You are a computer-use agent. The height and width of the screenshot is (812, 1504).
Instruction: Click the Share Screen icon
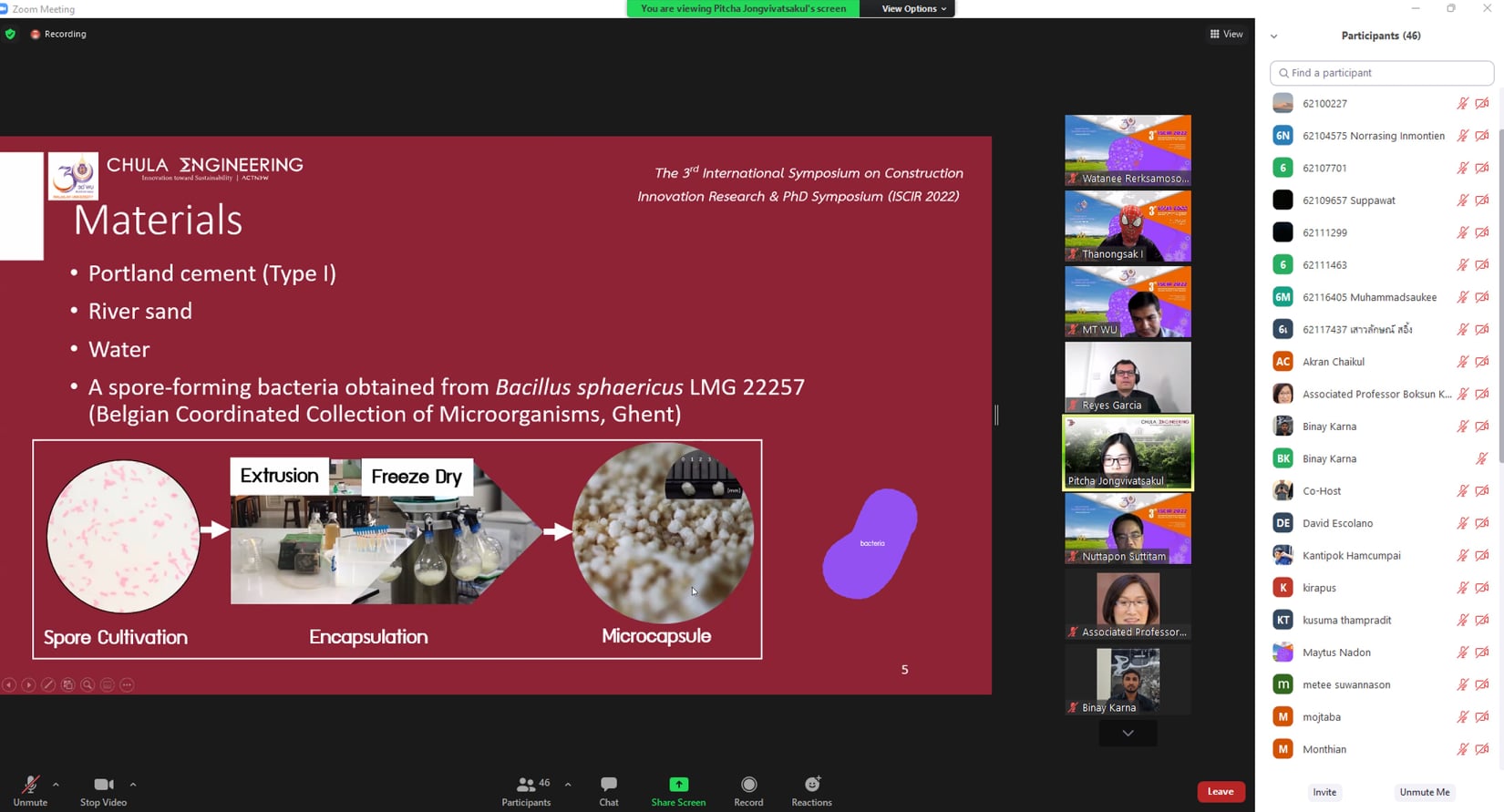678,786
